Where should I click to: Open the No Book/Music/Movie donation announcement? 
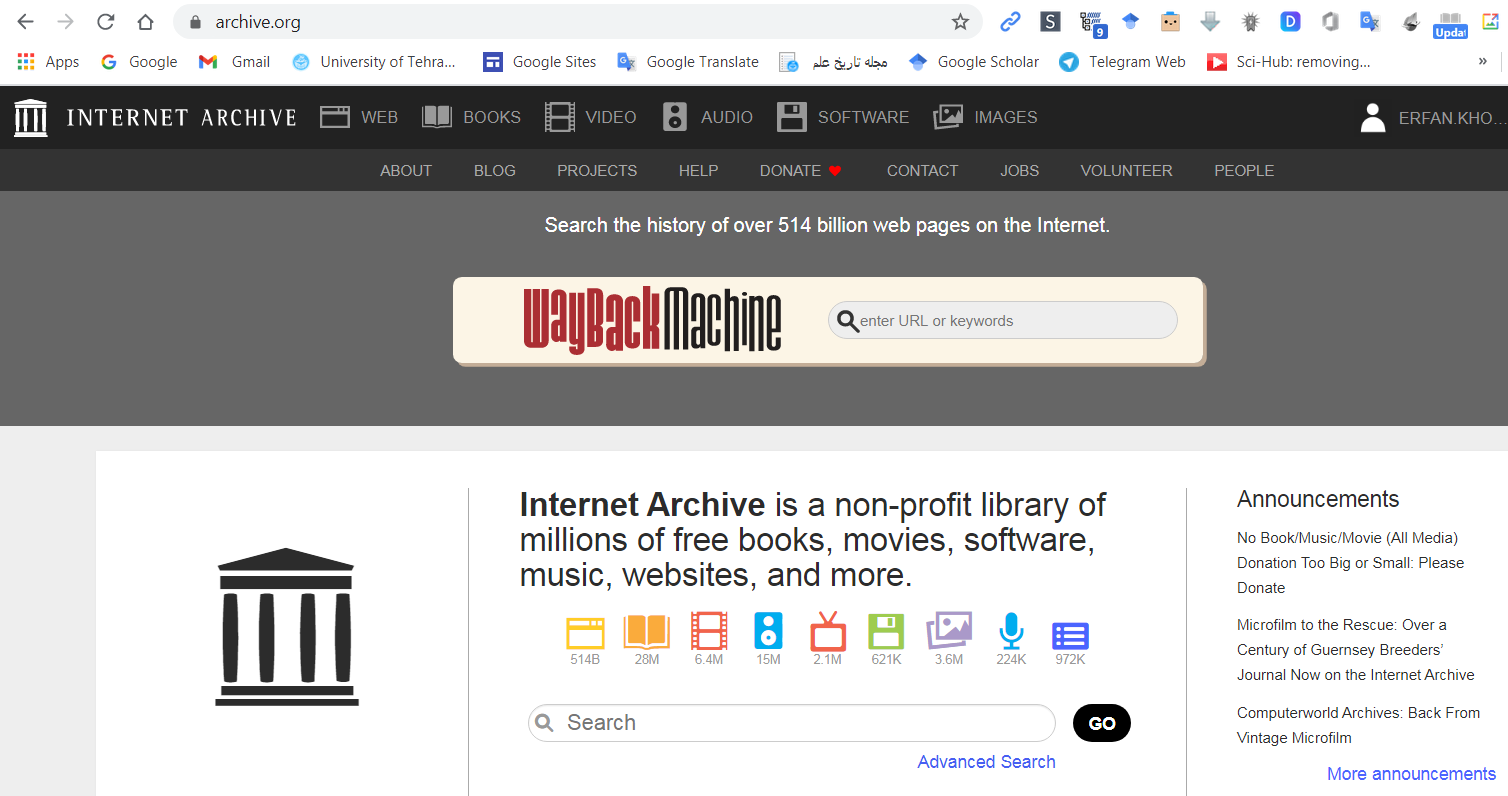click(1350, 563)
